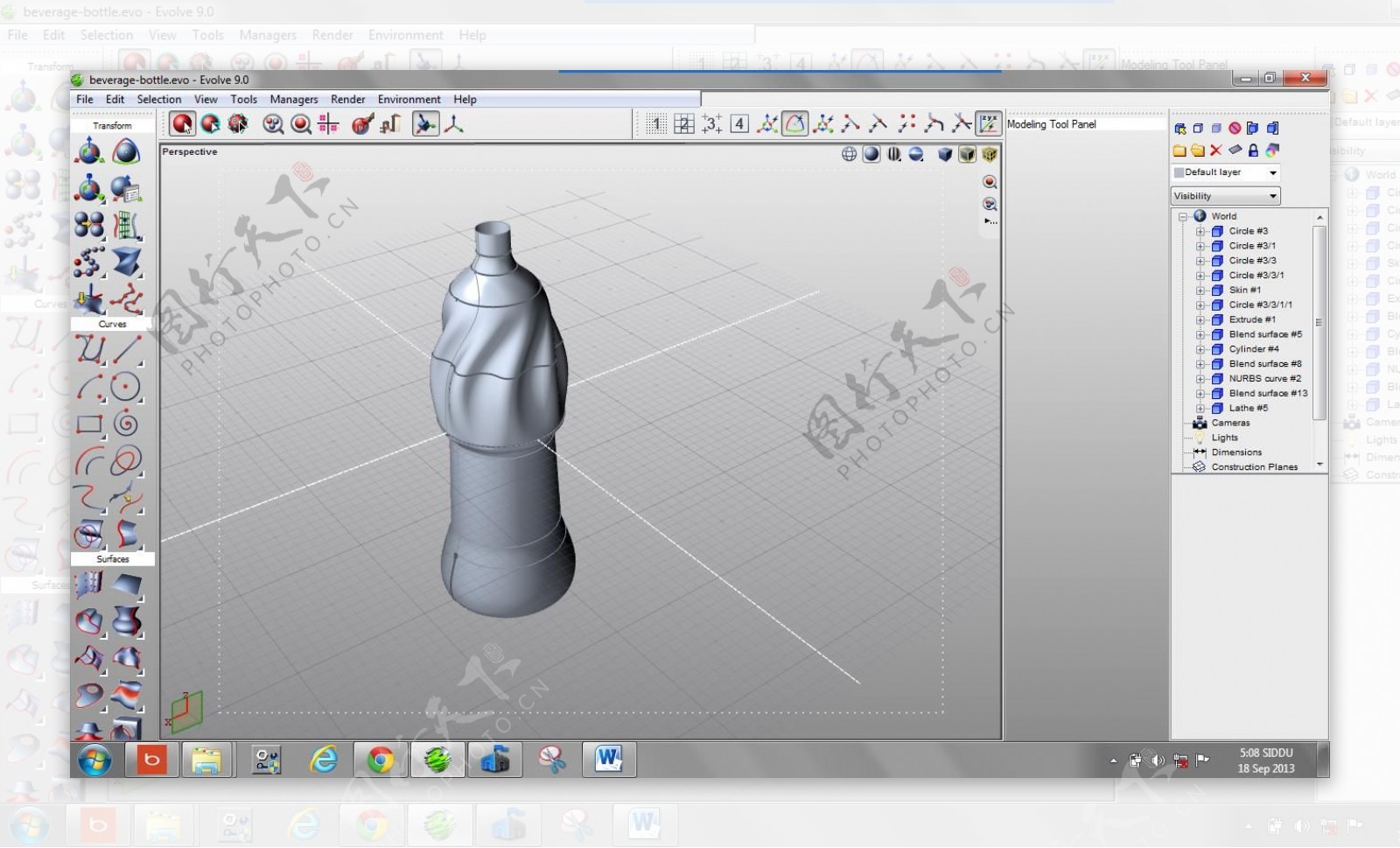
Task: Switch to single view layout 1
Action: (x=656, y=124)
